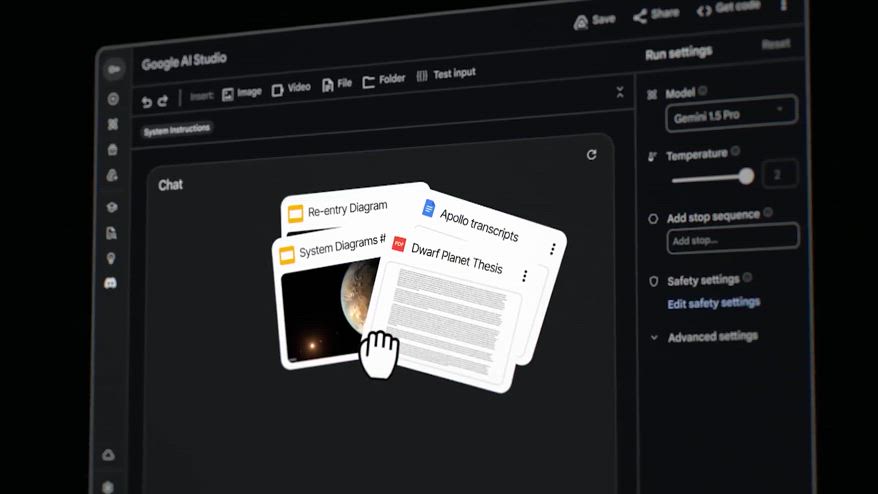Click the info icon next to Temperature
This screenshot has width=878, height=494.
click(x=735, y=151)
